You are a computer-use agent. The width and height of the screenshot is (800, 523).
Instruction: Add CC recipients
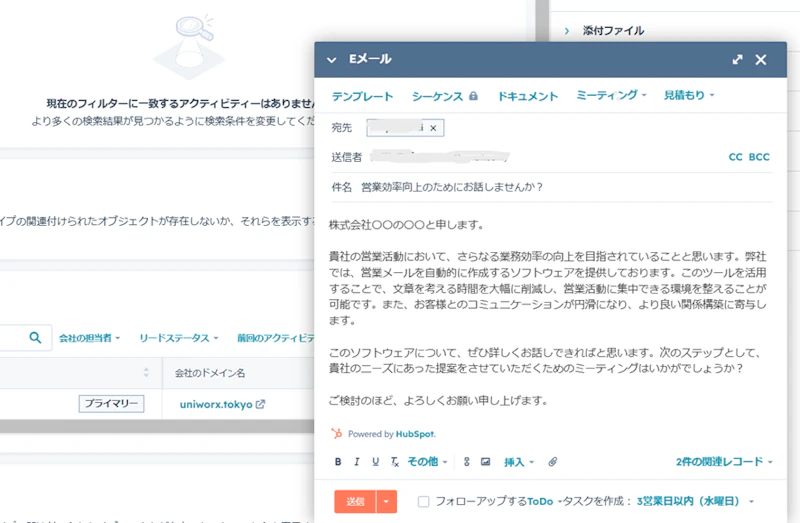[735, 157]
